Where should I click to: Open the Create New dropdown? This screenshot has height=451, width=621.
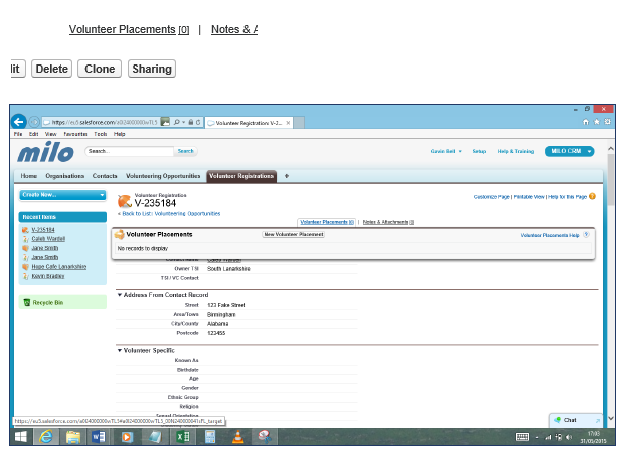coord(63,195)
